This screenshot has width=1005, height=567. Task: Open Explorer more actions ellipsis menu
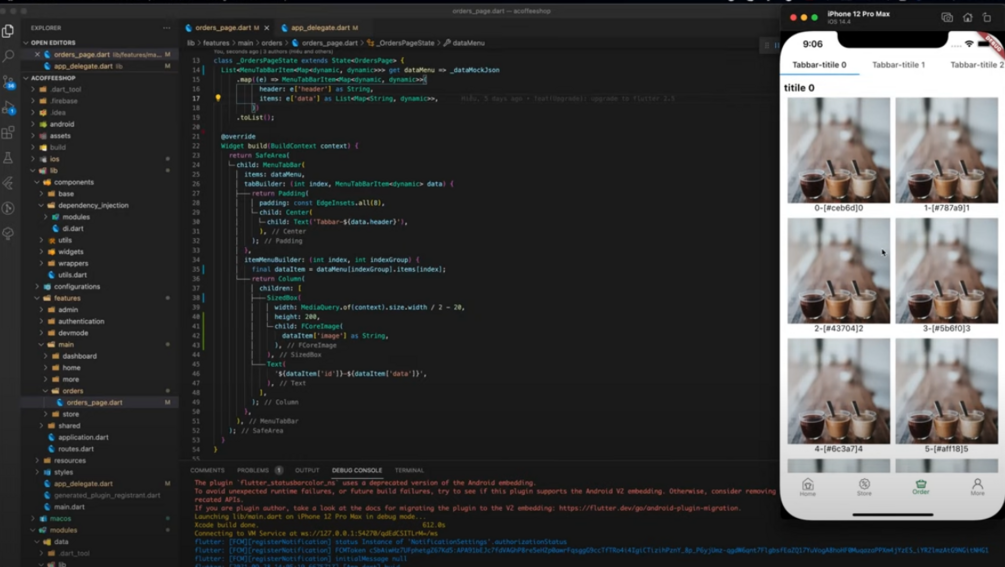(167, 28)
